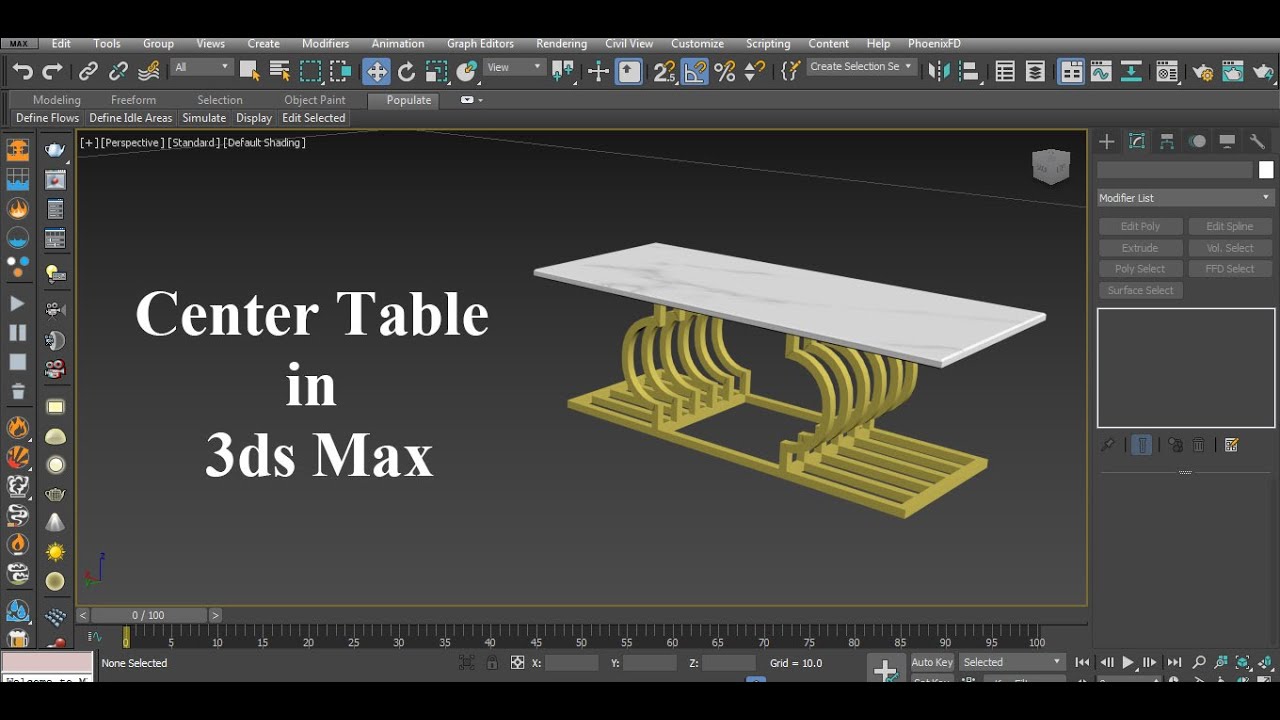The height and width of the screenshot is (720, 1280).
Task: Choose the Select Object tool
Action: 249,71
